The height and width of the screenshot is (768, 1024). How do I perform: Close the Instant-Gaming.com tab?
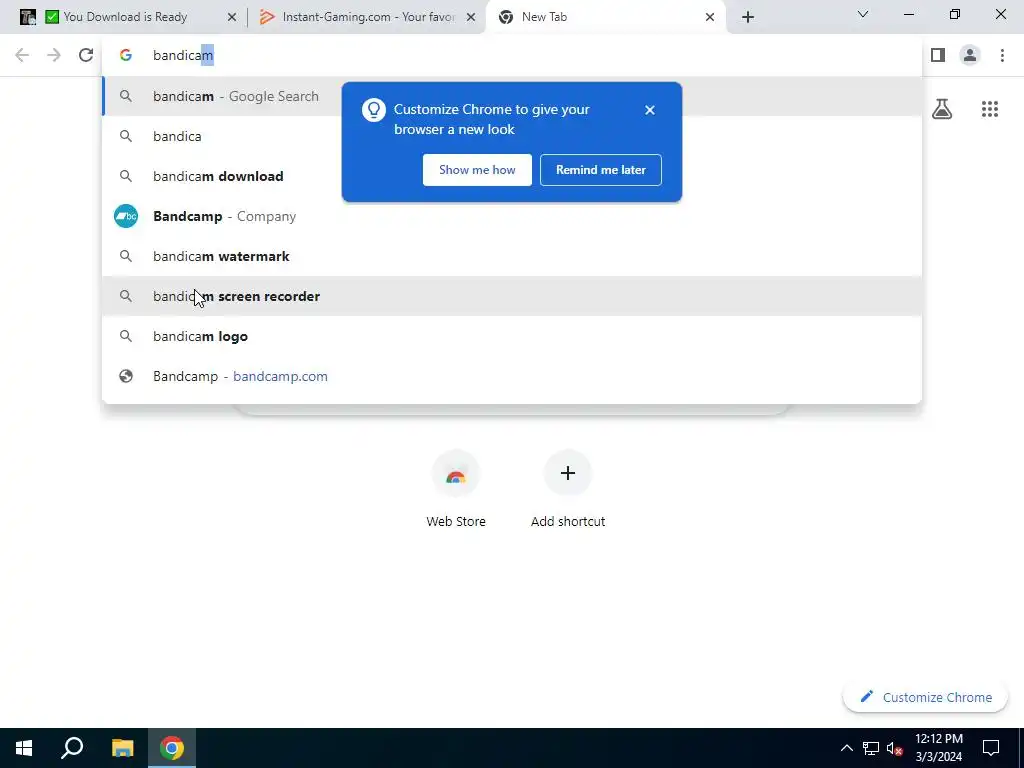(471, 17)
